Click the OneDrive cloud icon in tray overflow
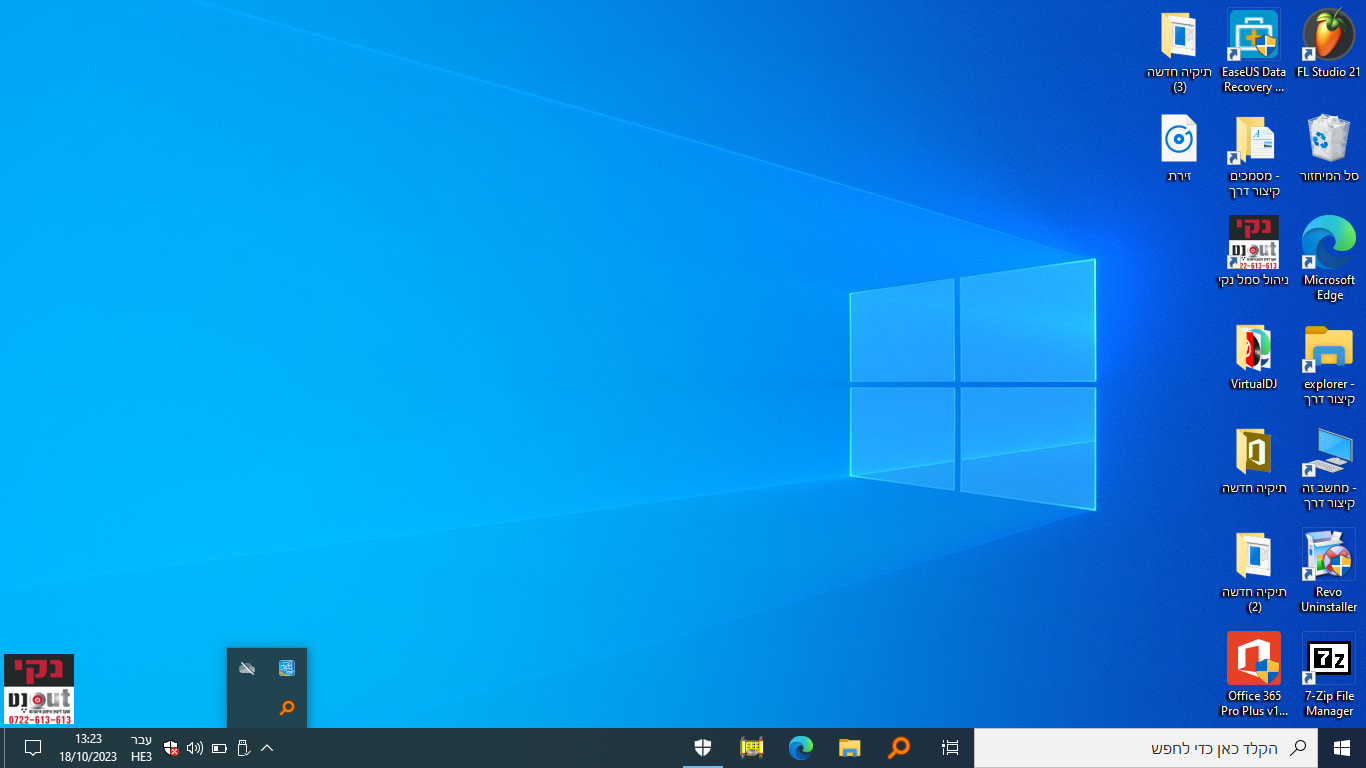 [248, 668]
